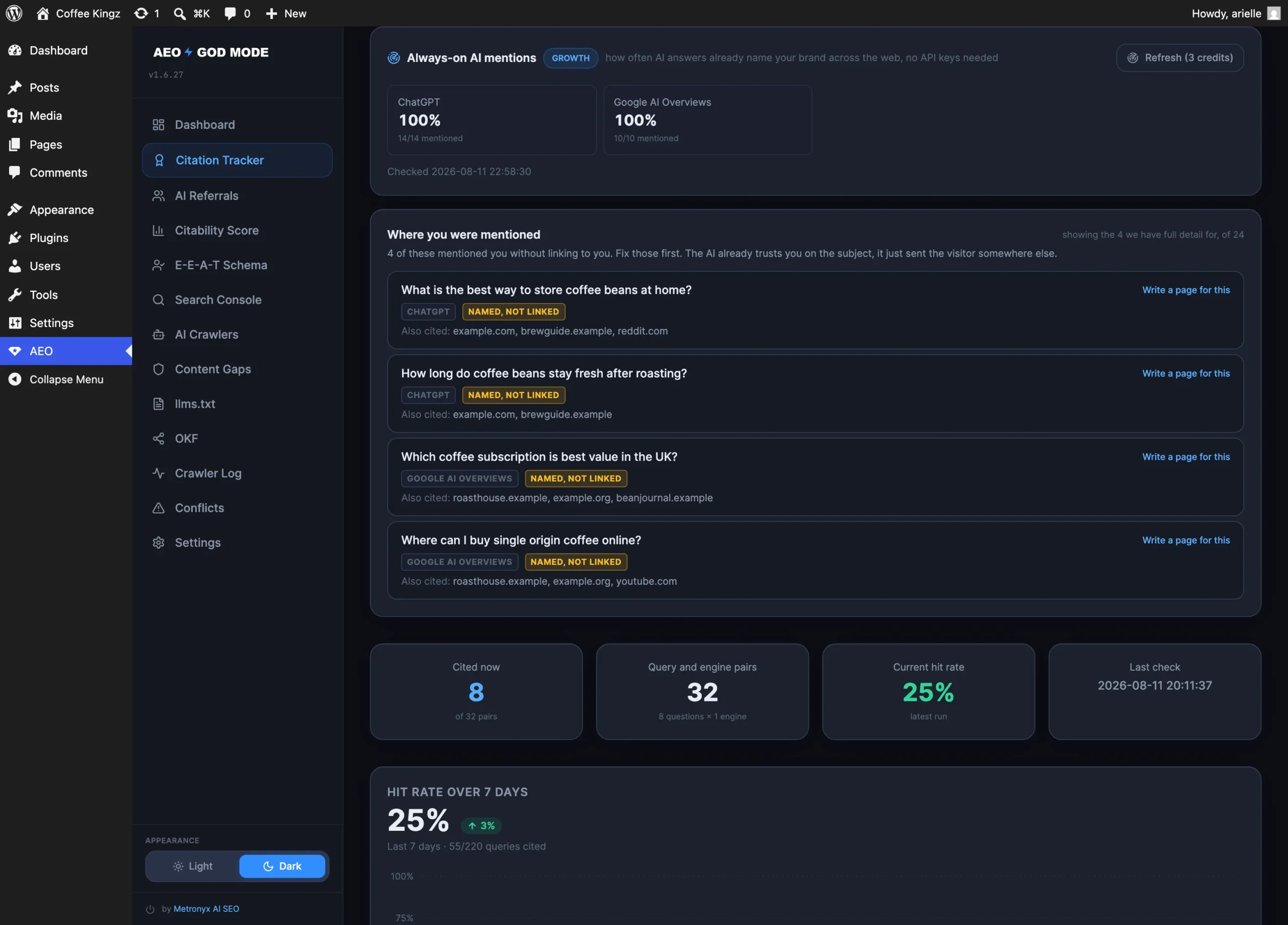Click the AEO GOD MODE logo
This screenshot has height=925, width=1288.
[x=211, y=52]
